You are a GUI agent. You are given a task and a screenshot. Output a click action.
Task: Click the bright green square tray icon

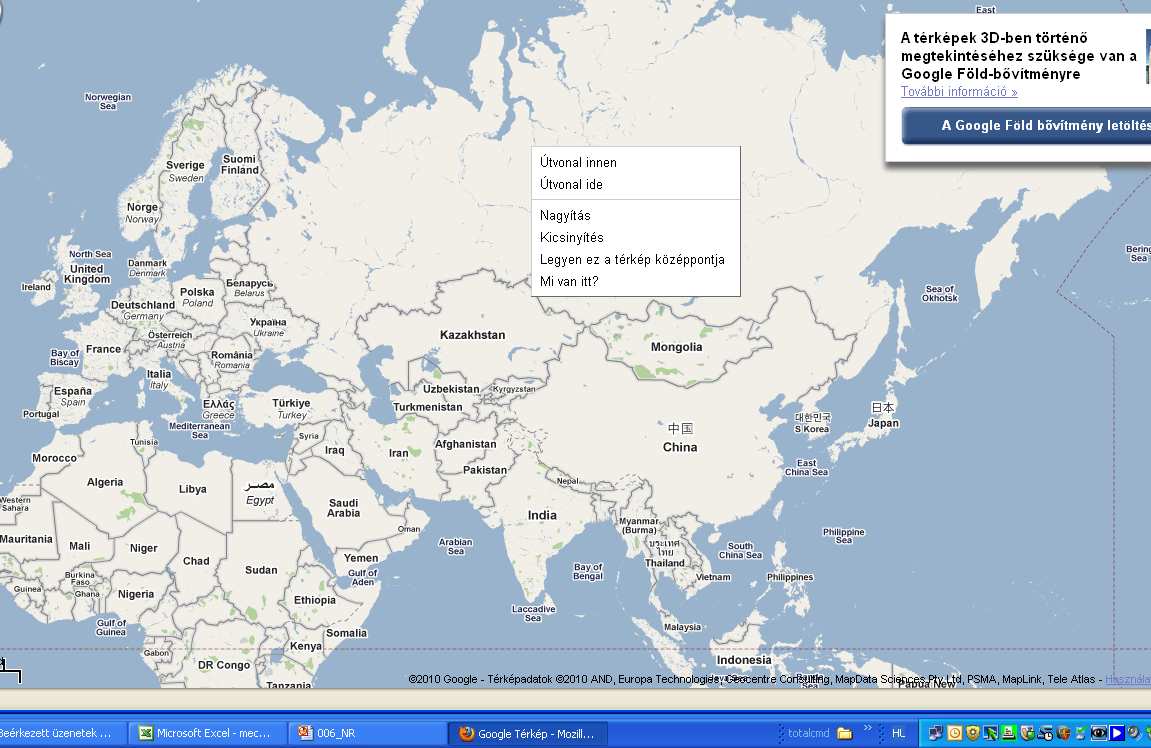(x=1009, y=733)
